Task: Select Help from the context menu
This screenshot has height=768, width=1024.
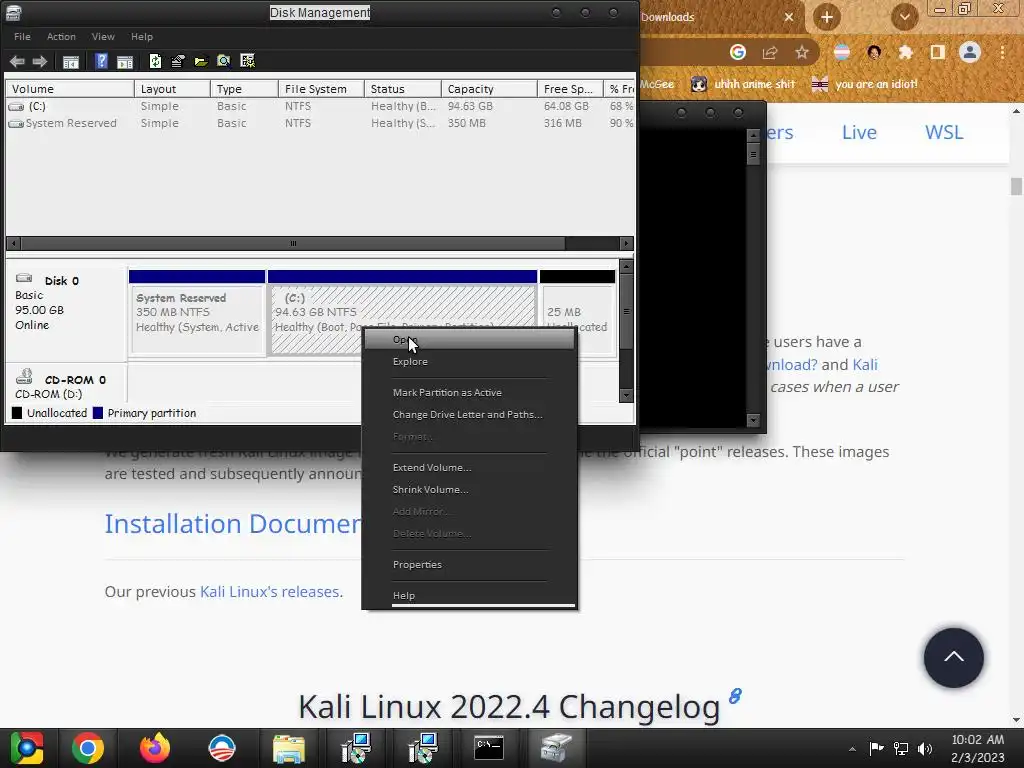Action: click(469, 596)
